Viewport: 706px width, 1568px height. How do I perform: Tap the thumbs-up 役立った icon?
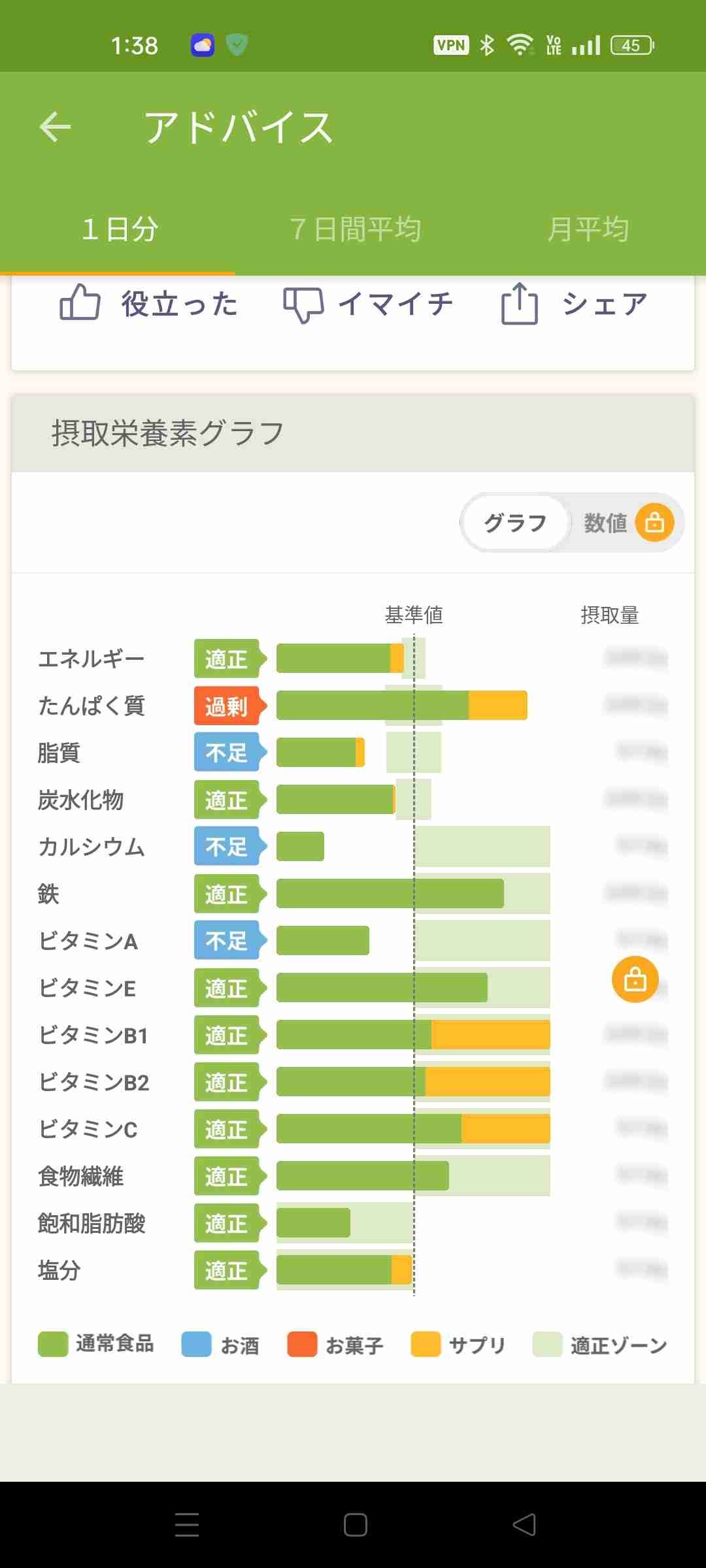pyautogui.click(x=80, y=303)
